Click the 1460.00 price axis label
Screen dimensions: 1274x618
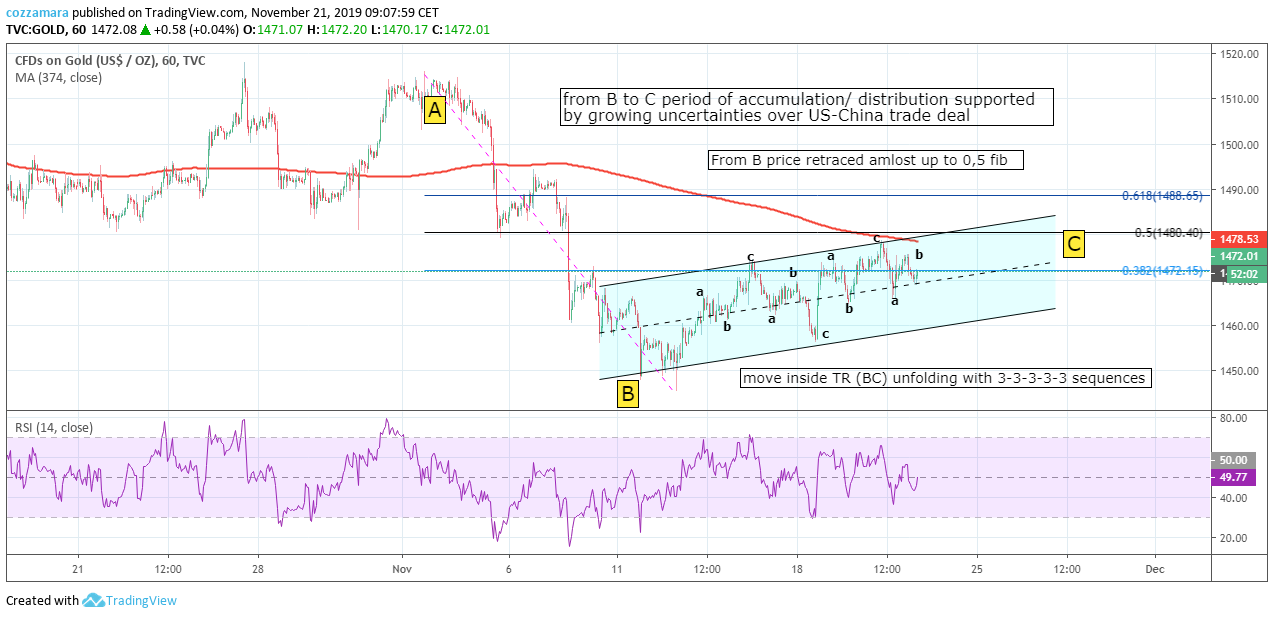click(x=1238, y=326)
